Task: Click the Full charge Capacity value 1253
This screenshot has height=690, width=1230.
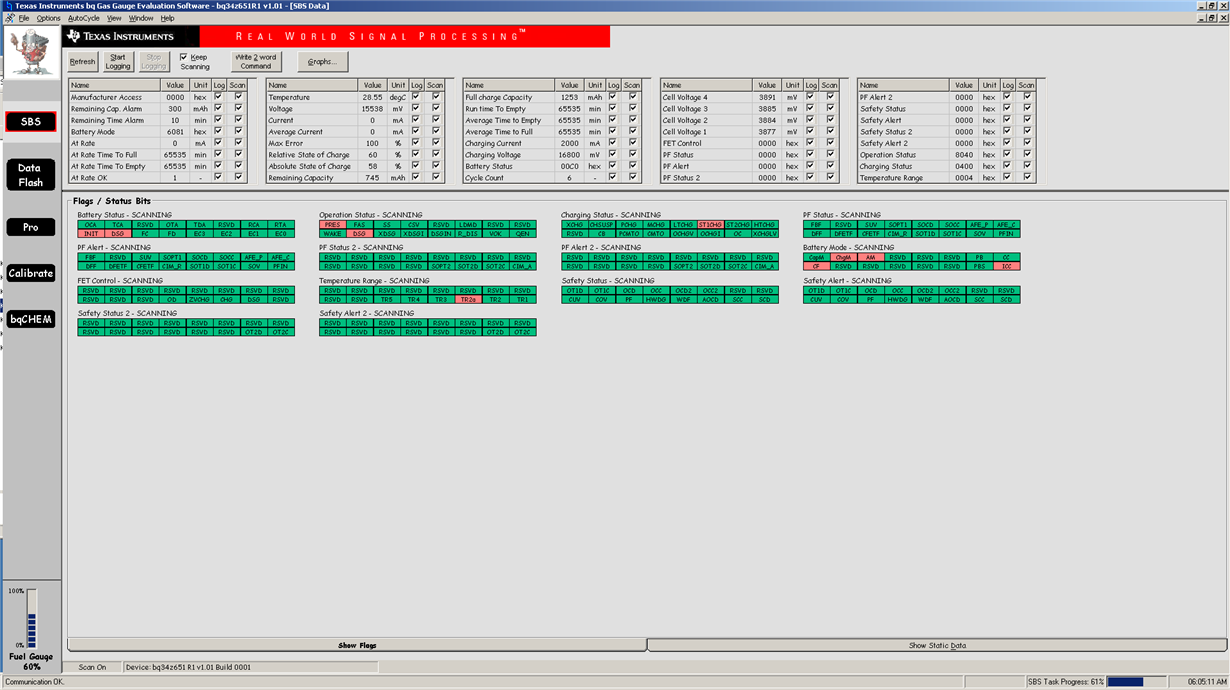Action: click(x=569, y=97)
